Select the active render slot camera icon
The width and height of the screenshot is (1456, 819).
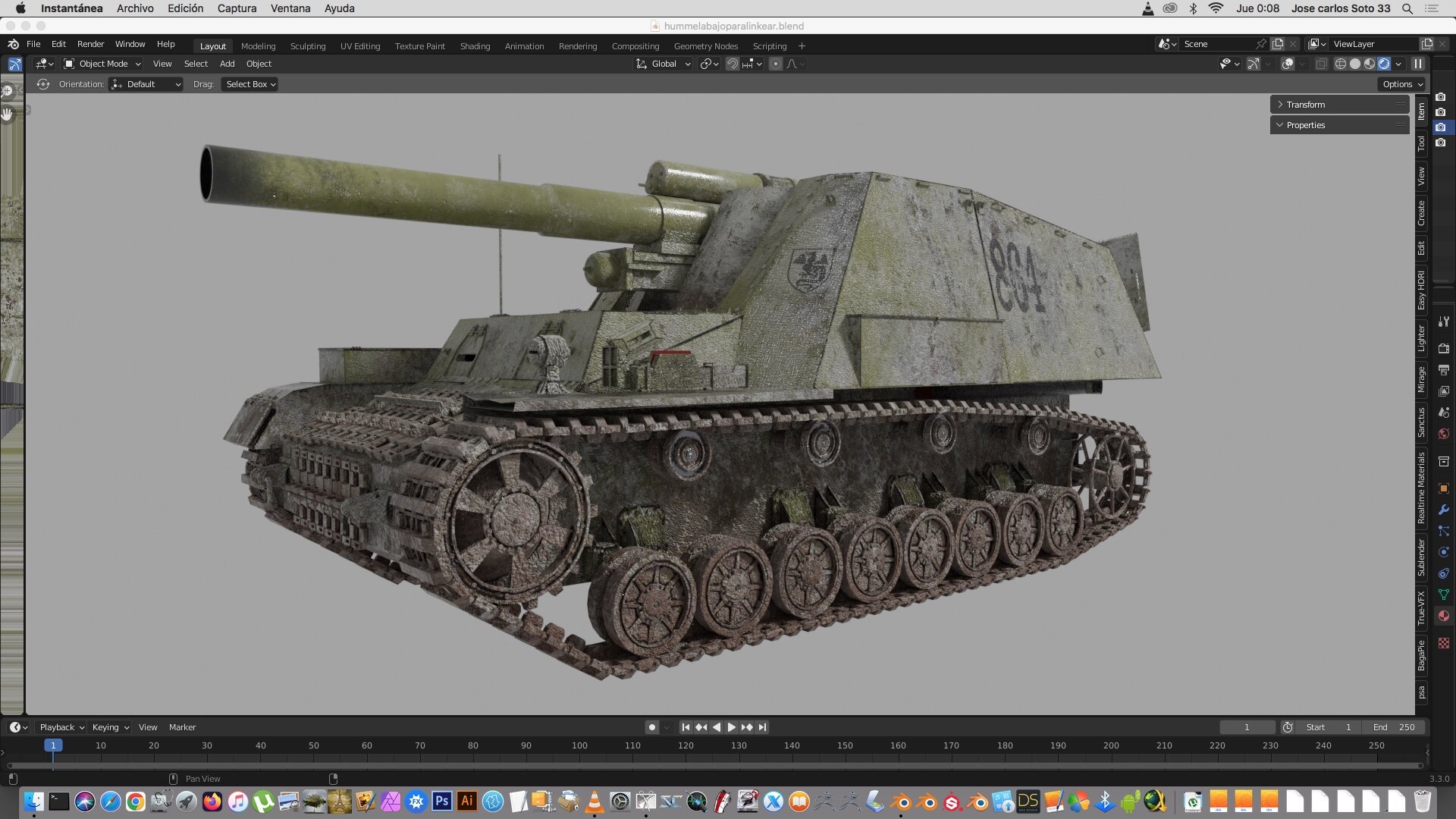pyautogui.click(x=1441, y=127)
